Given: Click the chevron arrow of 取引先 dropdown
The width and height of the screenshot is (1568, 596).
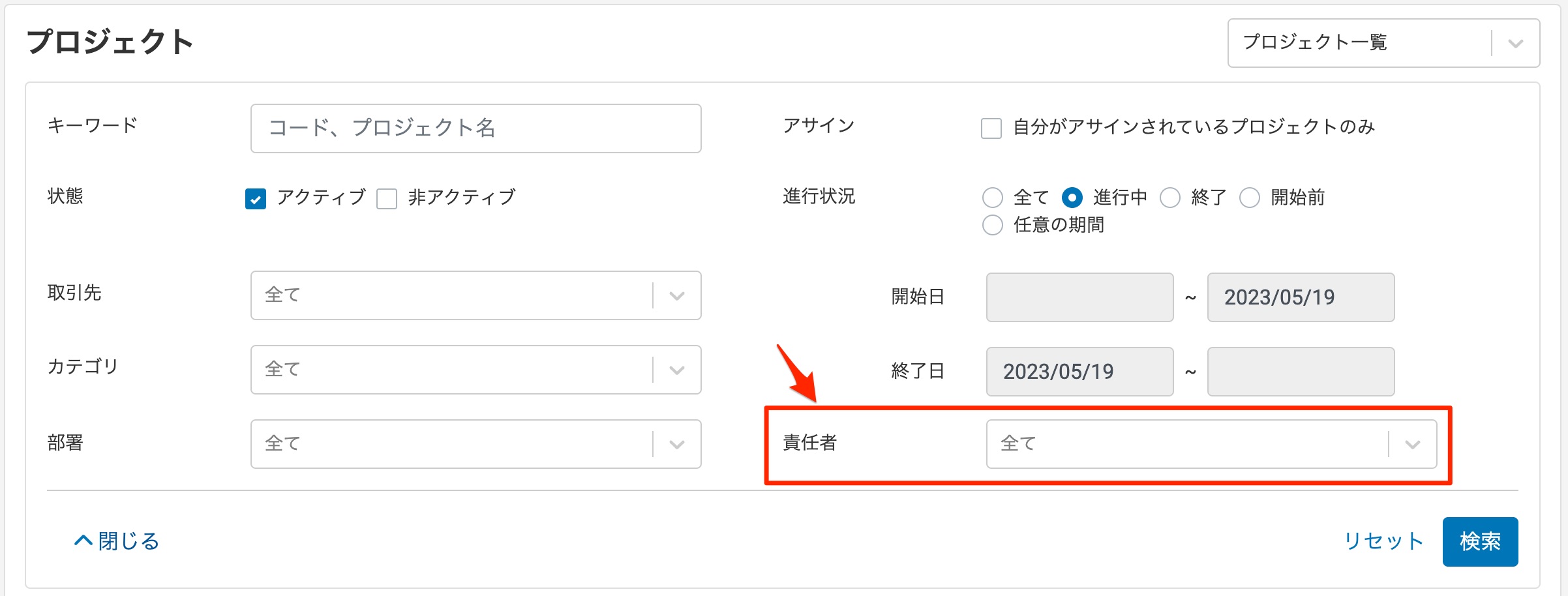Looking at the screenshot, I should click(x=677, y=296).
